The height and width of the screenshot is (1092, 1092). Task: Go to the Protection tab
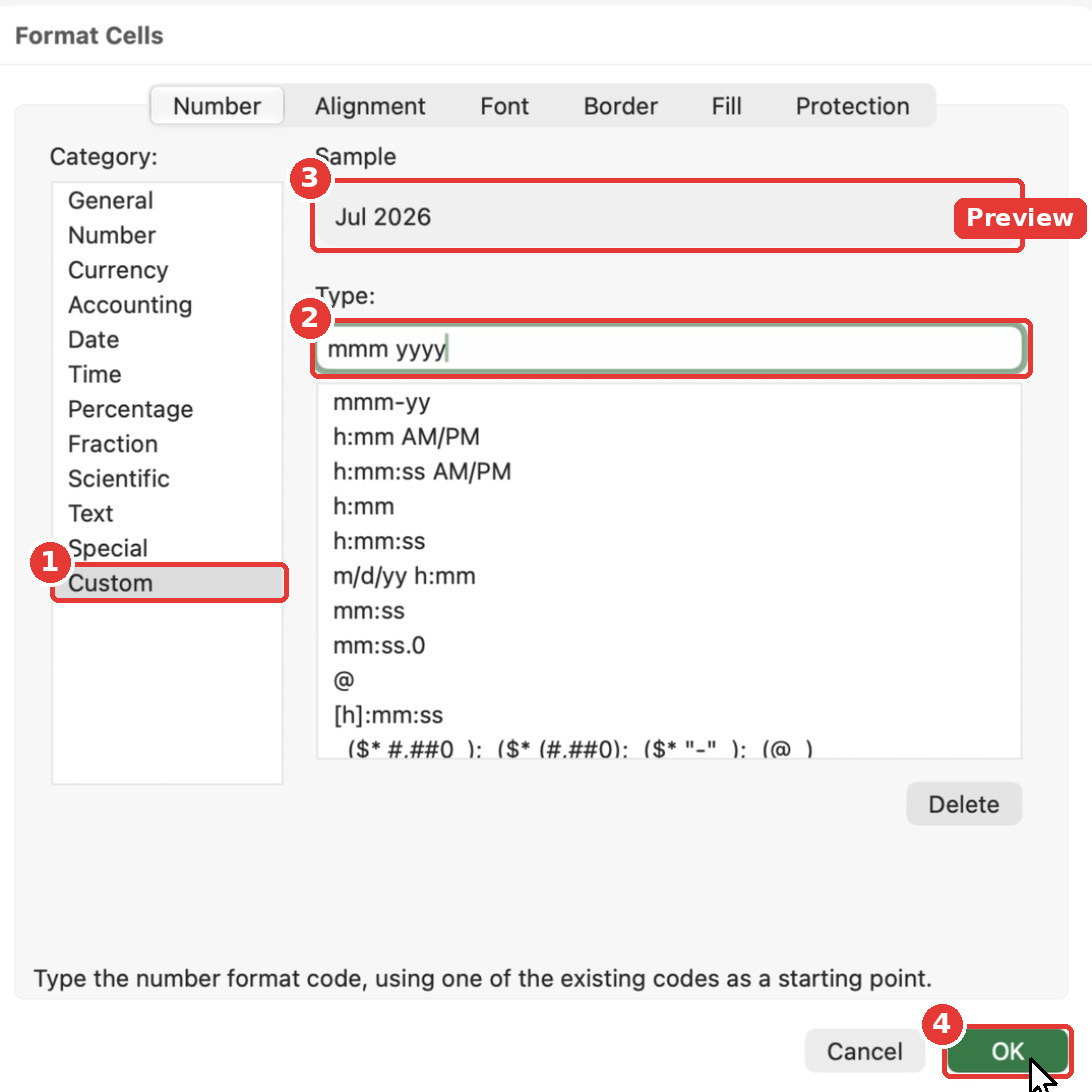(x=852, y=106)
